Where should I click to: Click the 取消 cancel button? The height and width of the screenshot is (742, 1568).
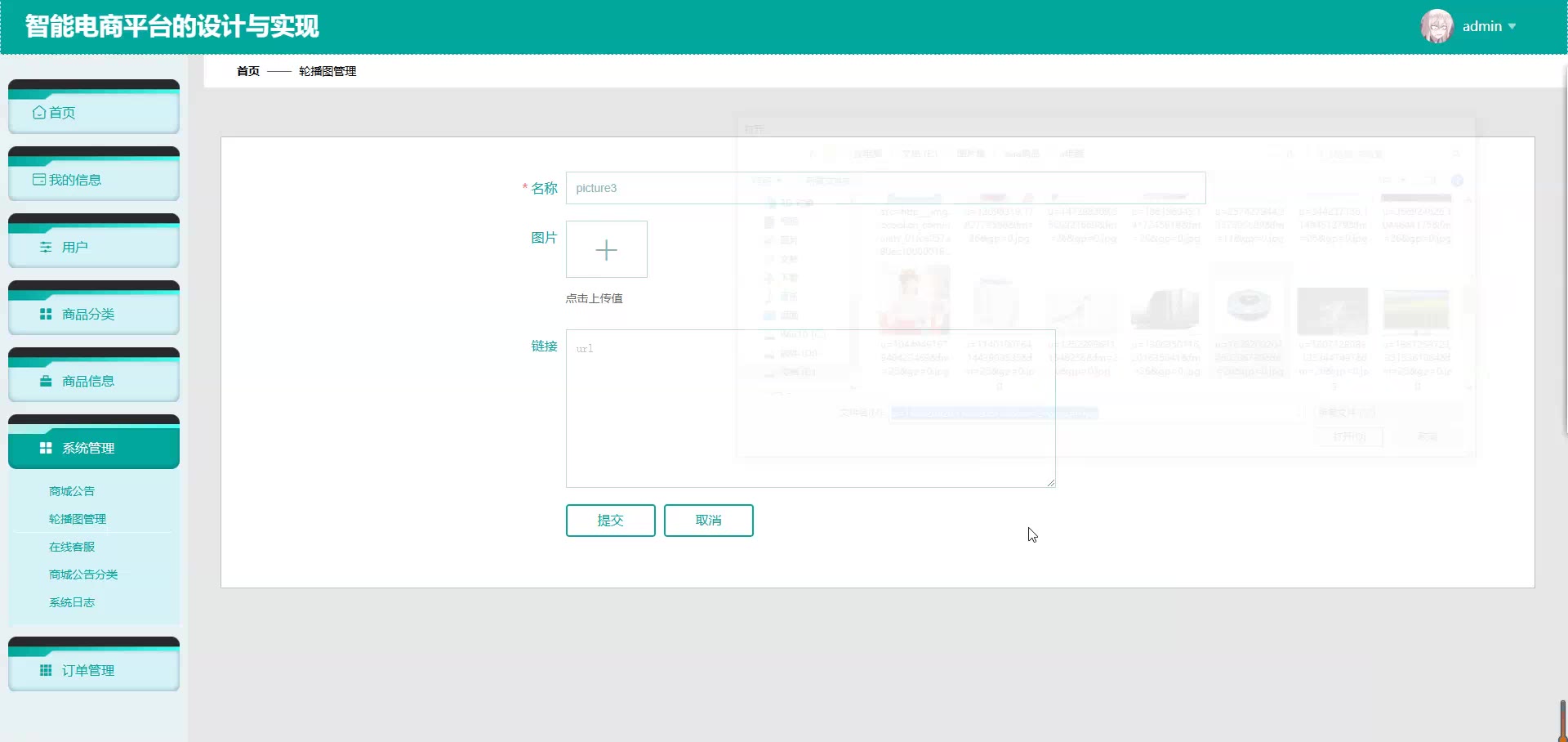tap(709, 521)
